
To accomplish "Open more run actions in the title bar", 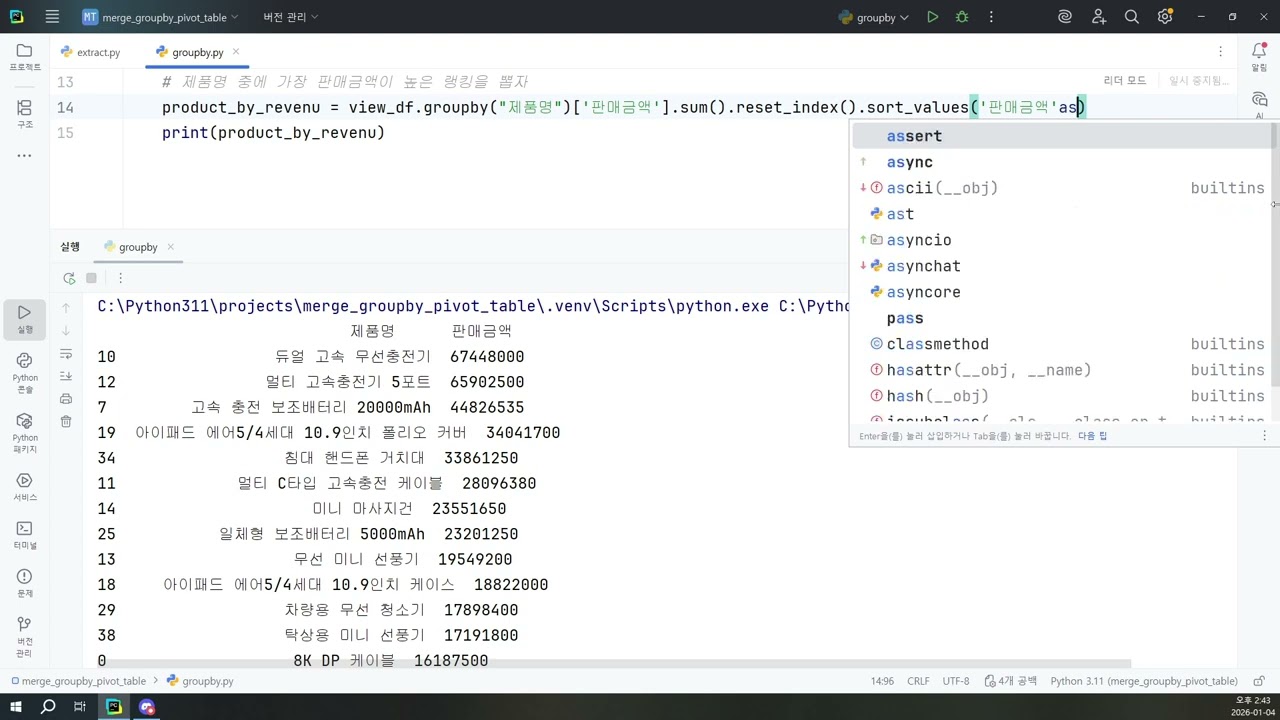I will coord(991,17).
